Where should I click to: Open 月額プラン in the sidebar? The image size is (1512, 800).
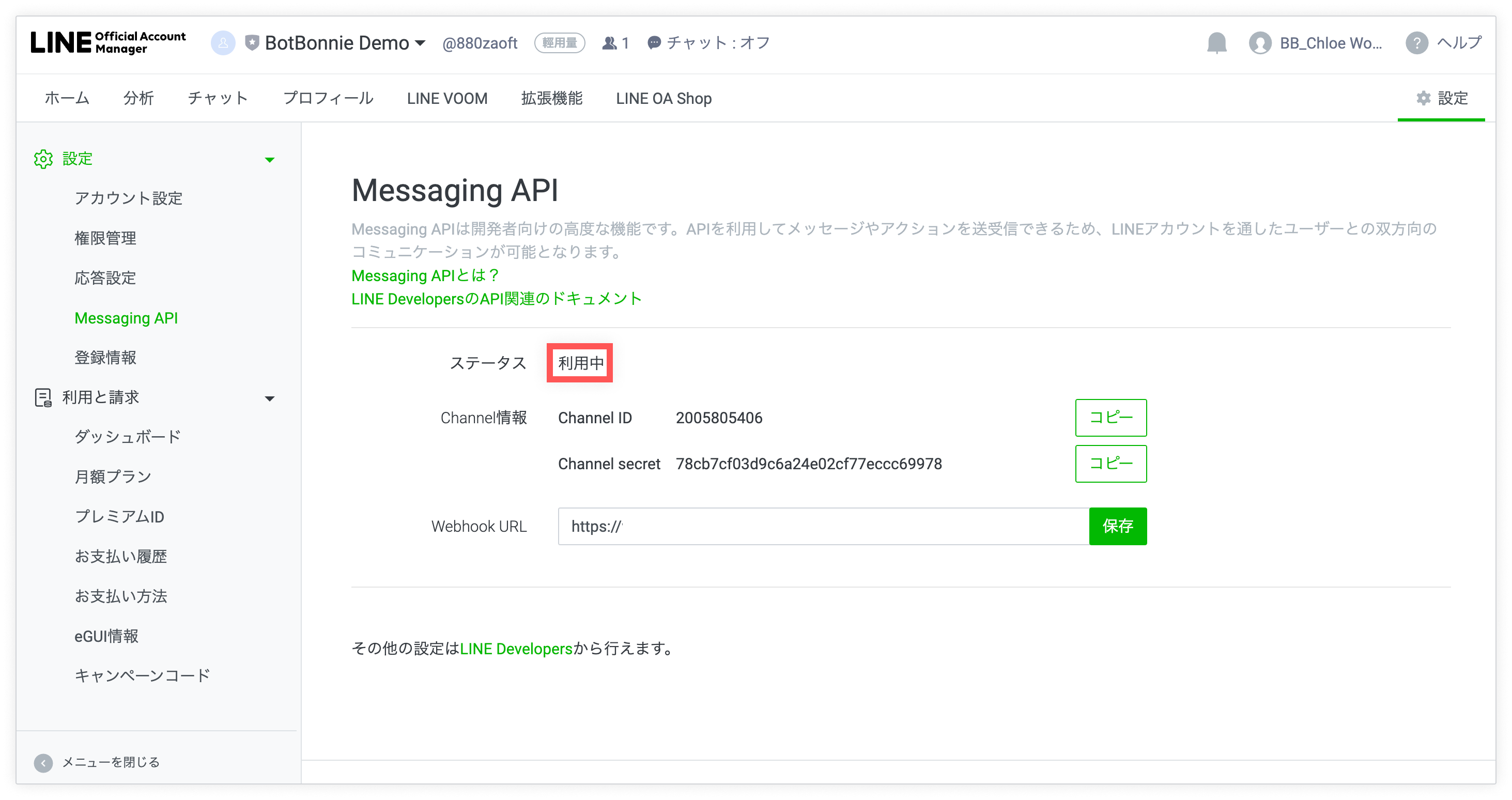click(113, 476)
